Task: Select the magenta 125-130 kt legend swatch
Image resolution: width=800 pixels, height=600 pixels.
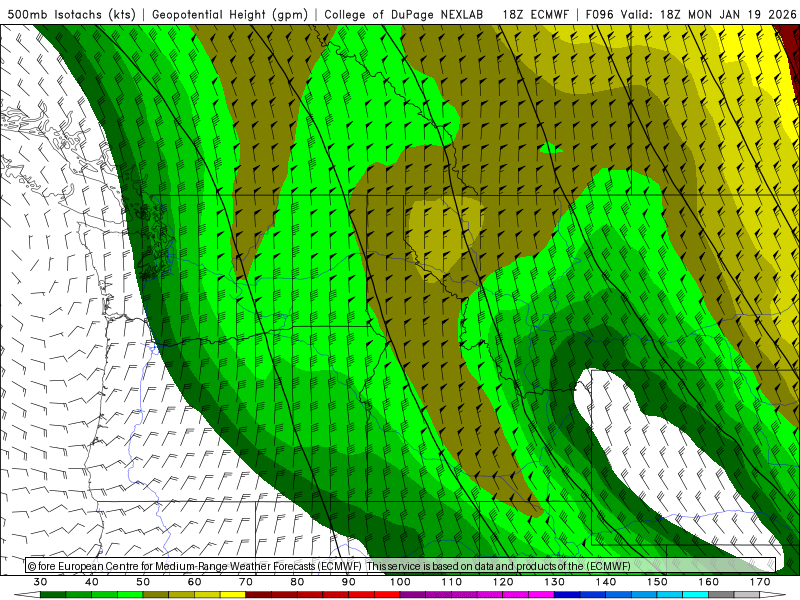Action: 541,595
